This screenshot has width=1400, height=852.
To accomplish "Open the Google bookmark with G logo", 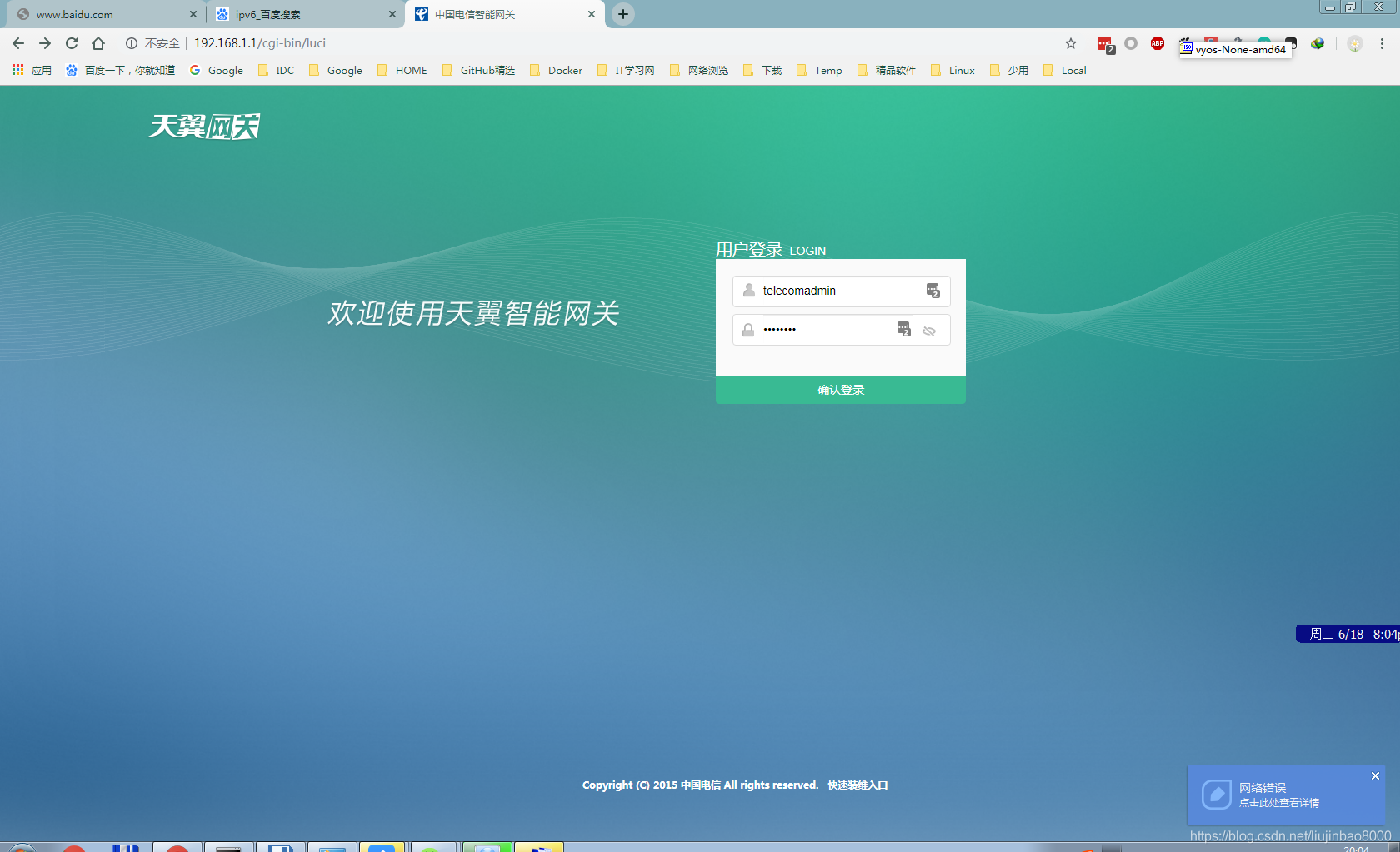I will pos(217,70).
